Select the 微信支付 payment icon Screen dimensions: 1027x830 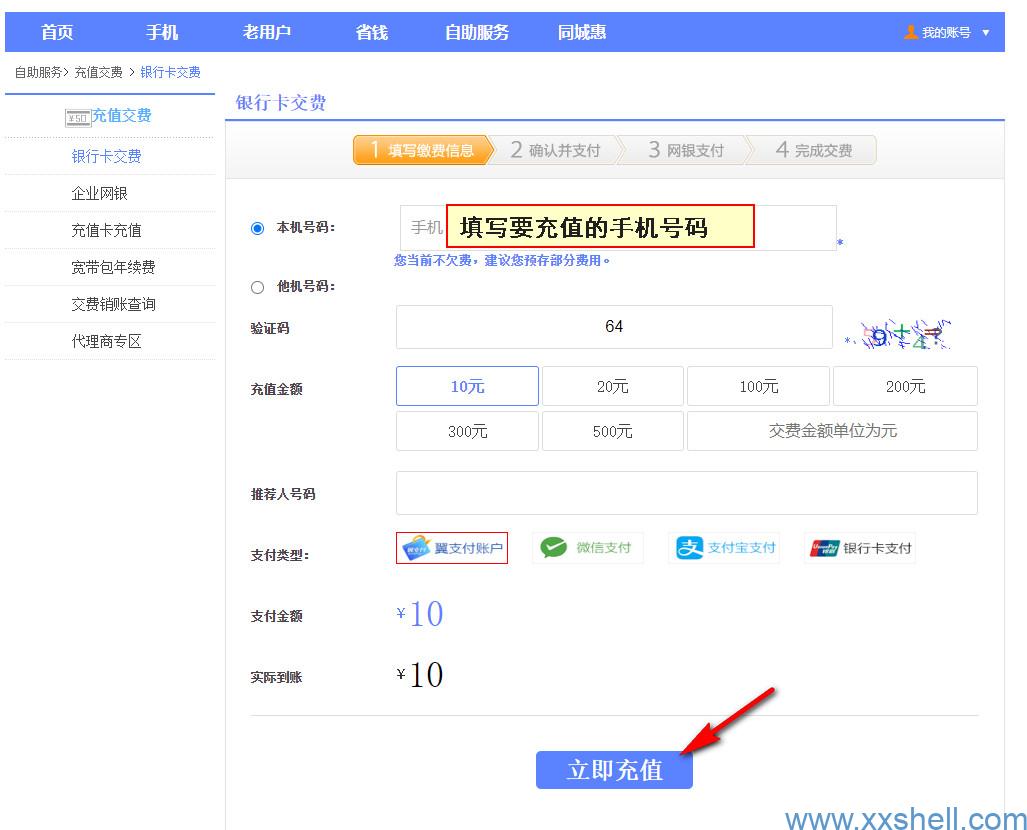coord(553,548)
